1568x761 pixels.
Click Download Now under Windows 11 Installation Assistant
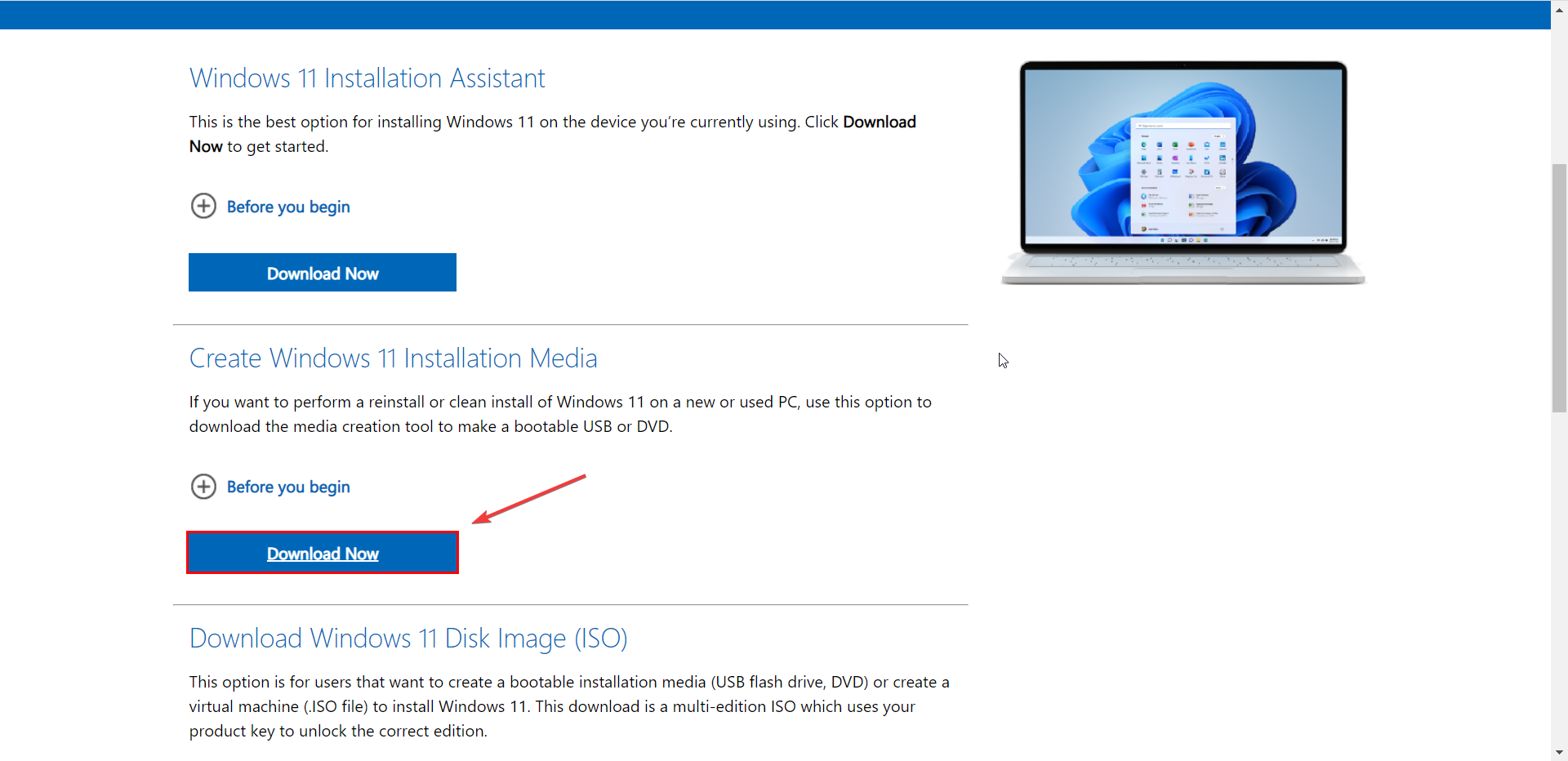[322, 273]
